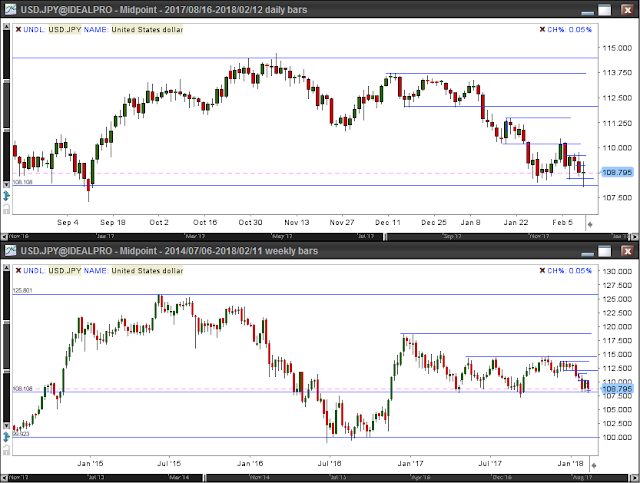Select the USD.JPY symbol field in weekly chart

(65, 270)
